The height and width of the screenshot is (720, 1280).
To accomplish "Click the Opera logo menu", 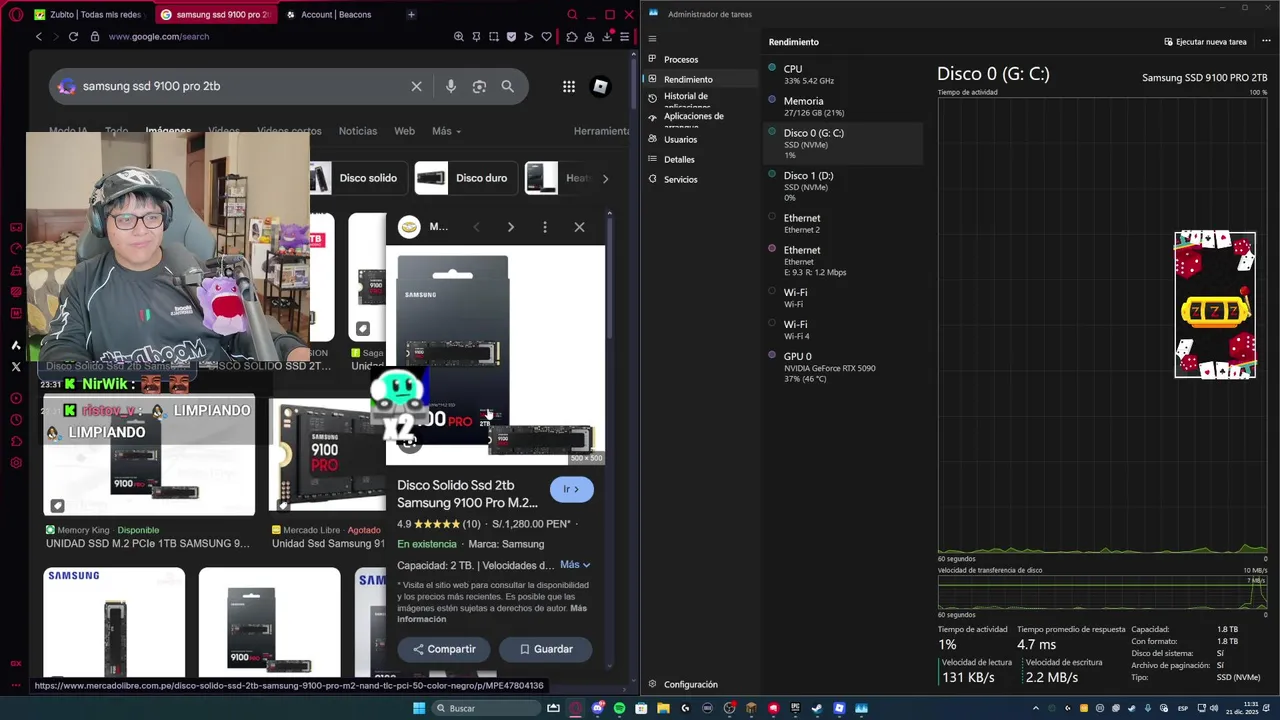I will [x=16, y=15].
